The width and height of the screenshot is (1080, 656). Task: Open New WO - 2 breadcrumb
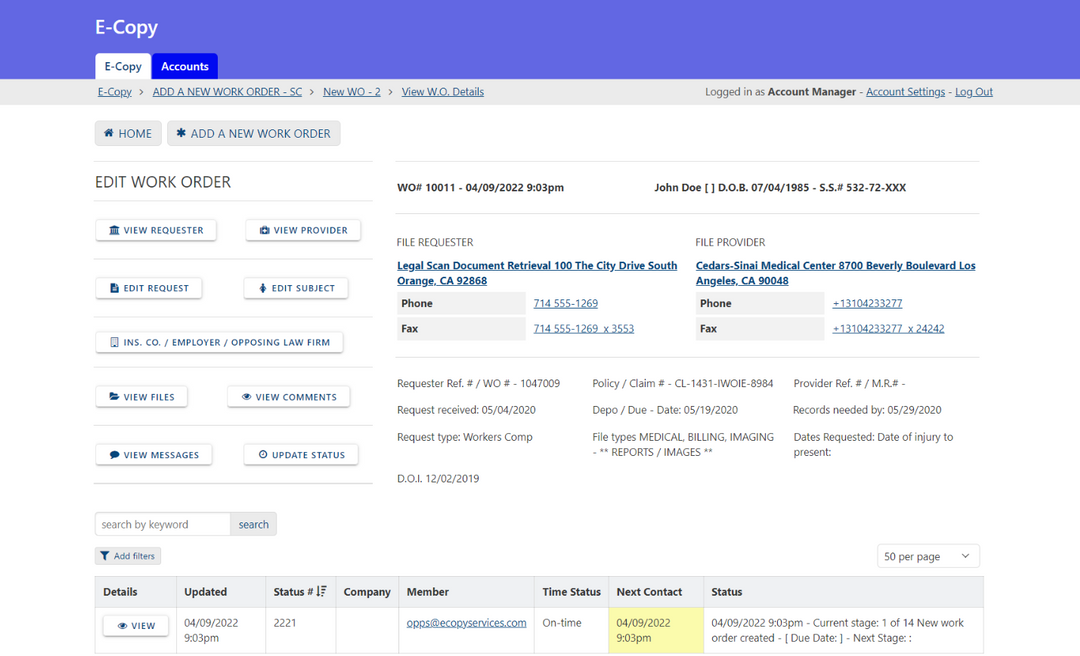[352, 92]
